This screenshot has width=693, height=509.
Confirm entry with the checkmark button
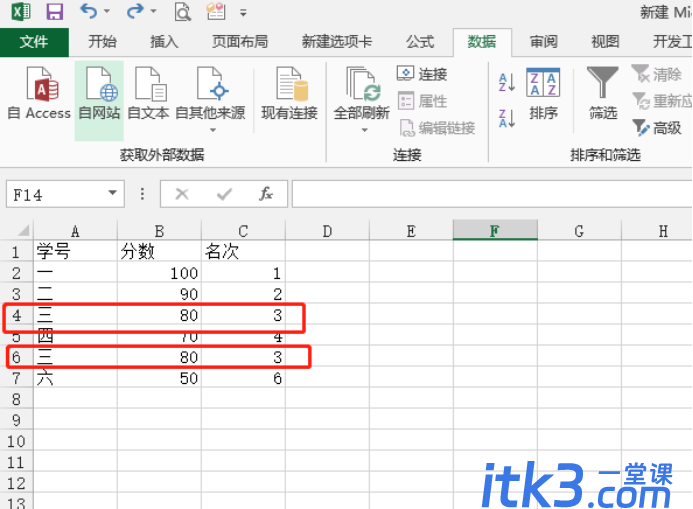[x=225, y=194]
